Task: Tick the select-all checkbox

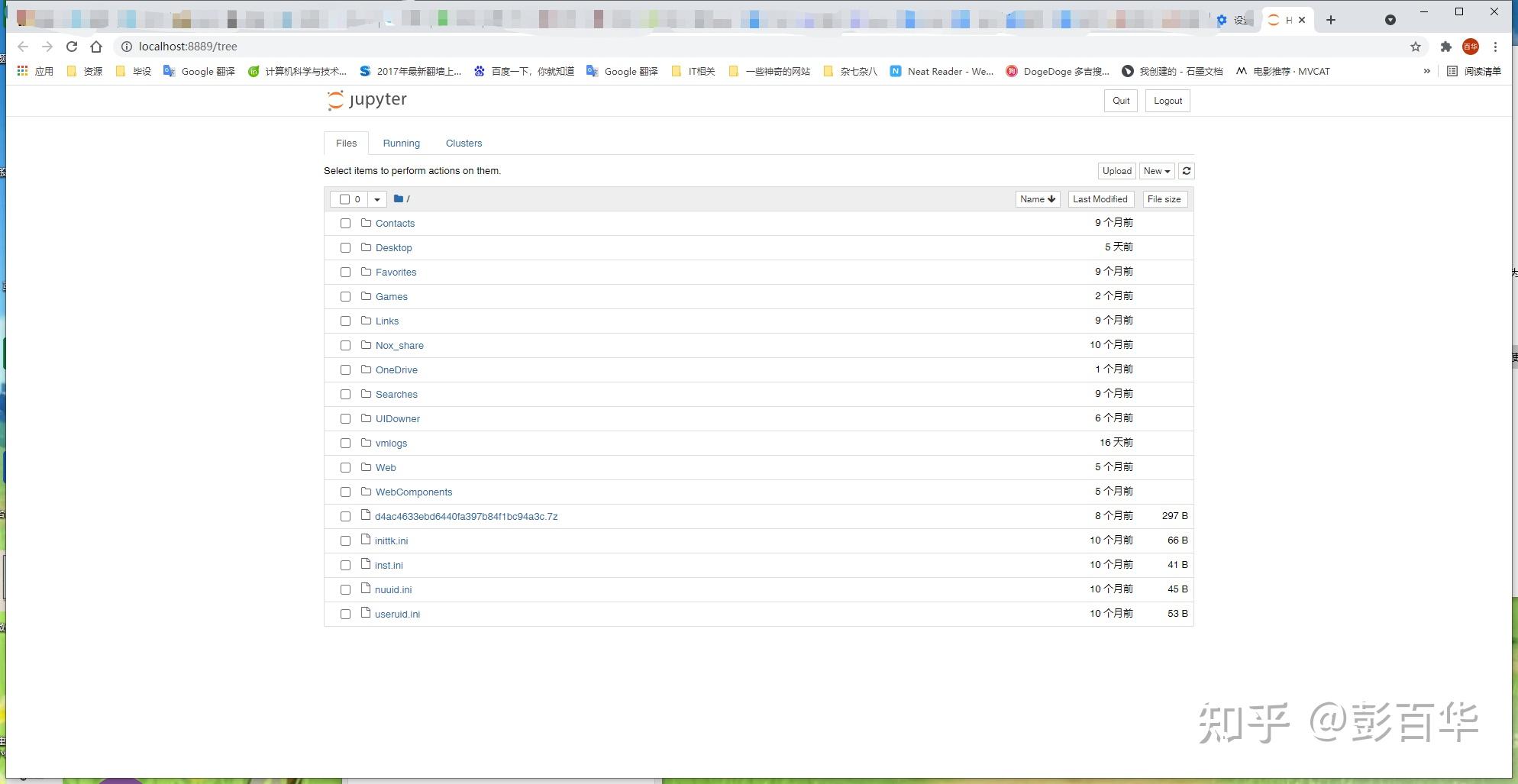Action: [x=344, y=199]
